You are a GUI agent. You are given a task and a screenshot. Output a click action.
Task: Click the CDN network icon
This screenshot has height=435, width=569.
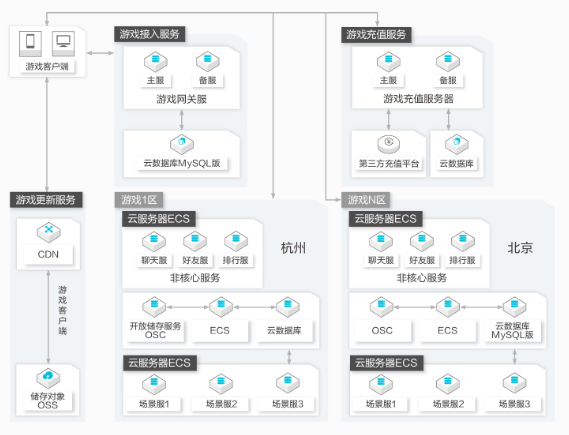pos(49,232)
